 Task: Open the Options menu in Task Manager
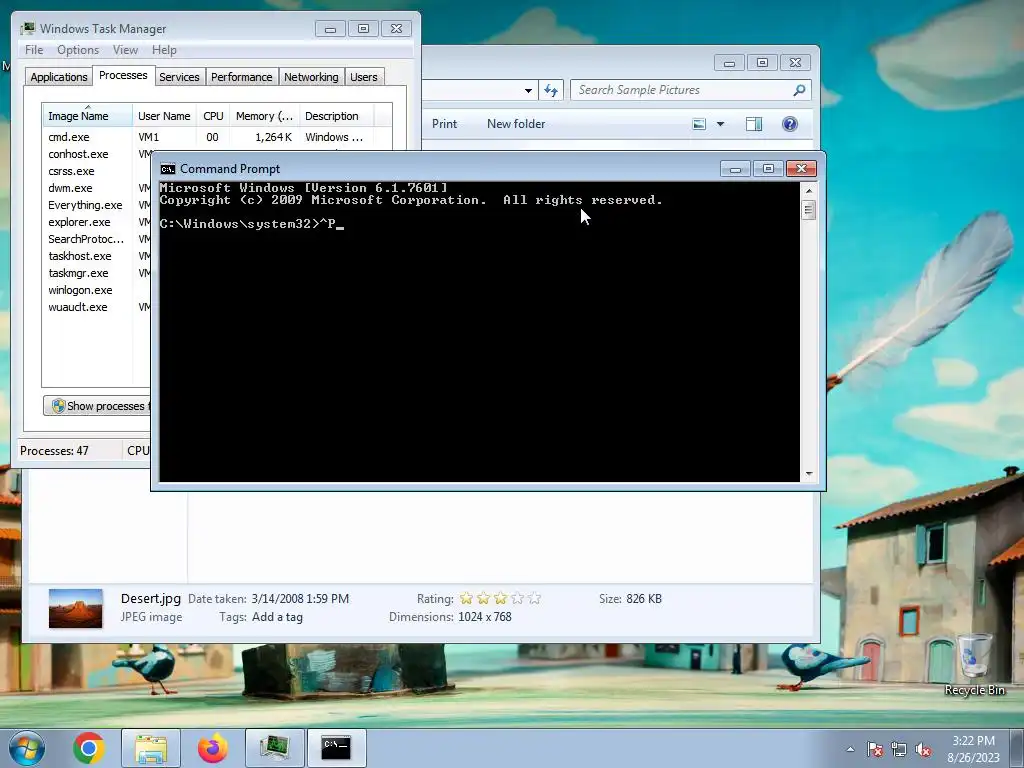pyautogui.click(x=78, y=50)
